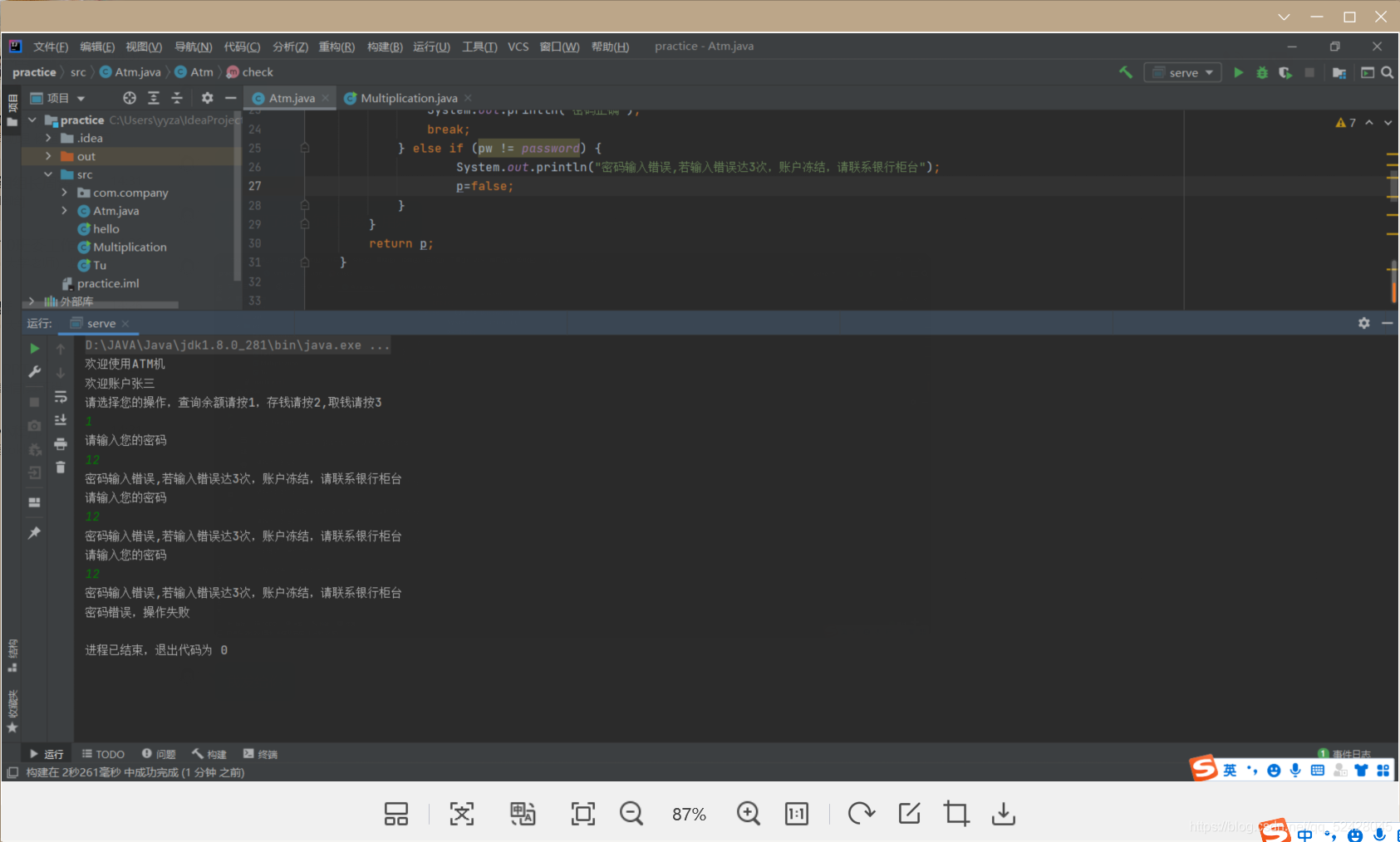Open the 导航(N) menu
This screenshot has height=842, width=1400.
pos(193,47)
